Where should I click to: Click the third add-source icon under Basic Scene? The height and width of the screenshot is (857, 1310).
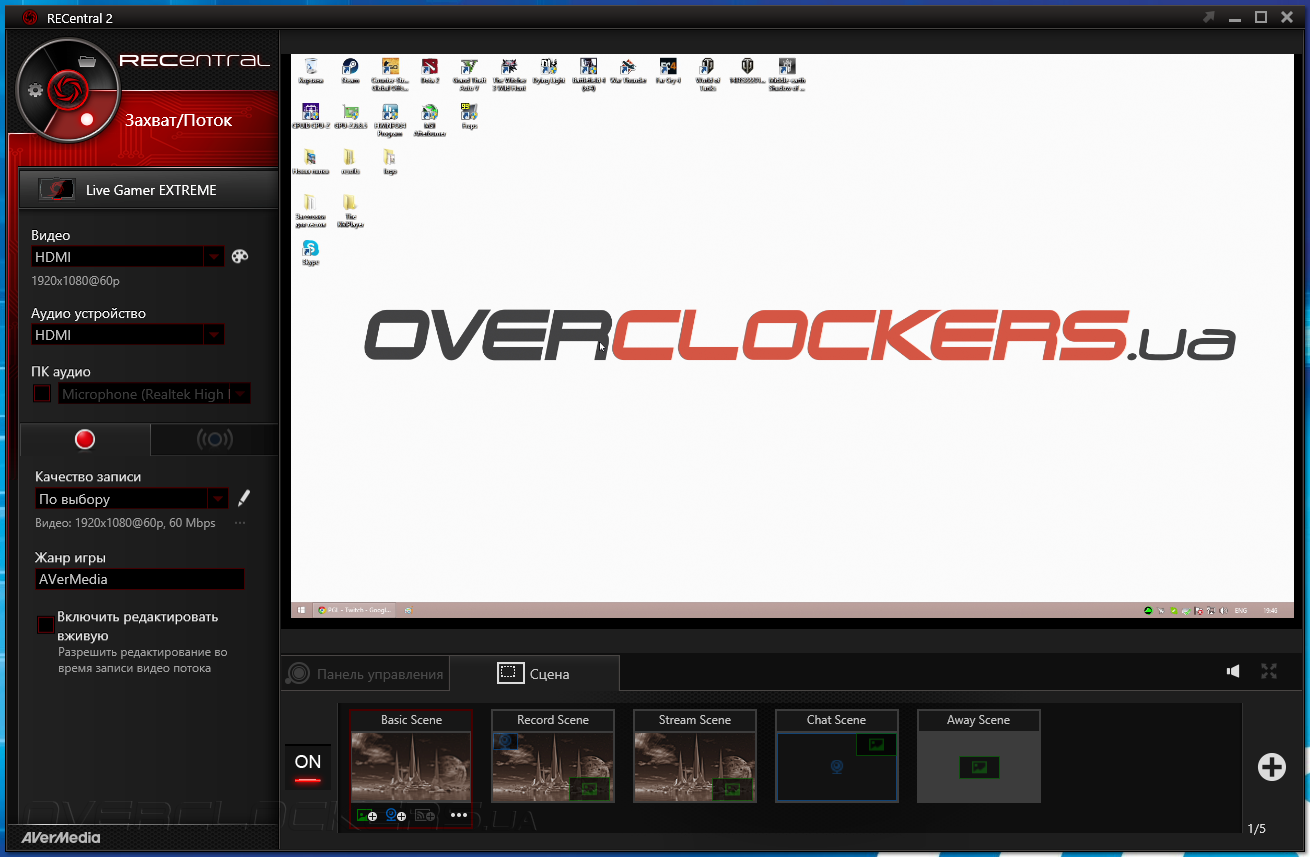pyautogui.click(x=424, y=815)
